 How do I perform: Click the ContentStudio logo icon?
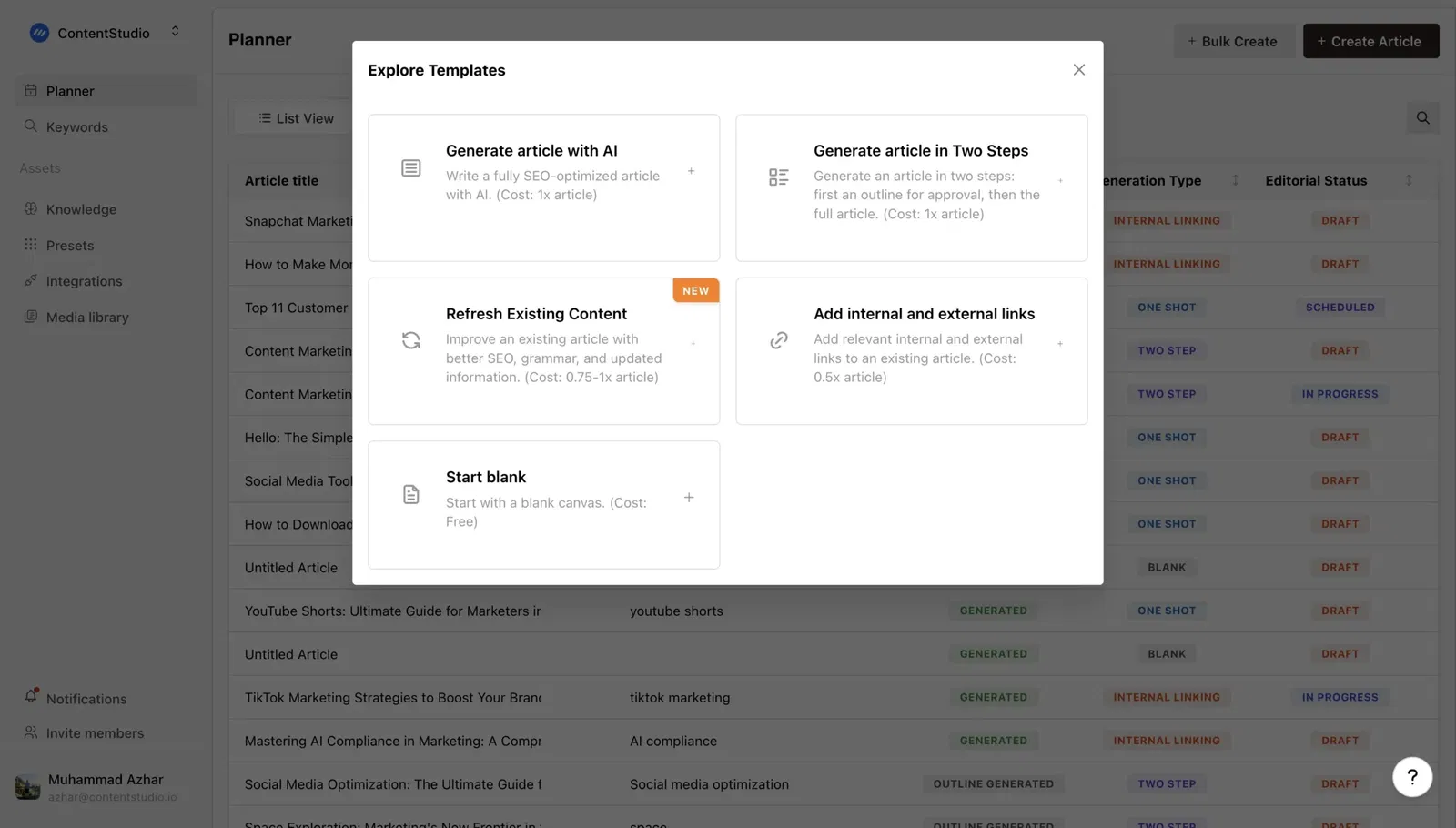[39, 33]
